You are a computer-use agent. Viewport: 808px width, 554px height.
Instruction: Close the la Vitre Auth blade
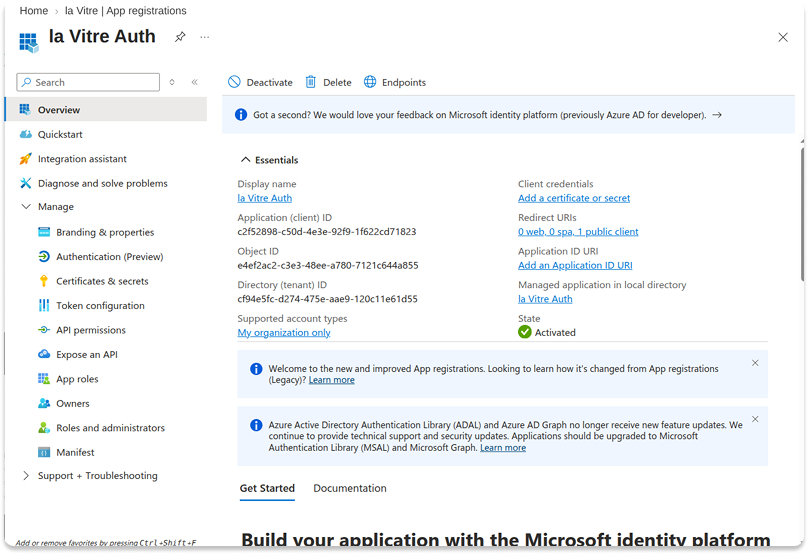[783, 37]
